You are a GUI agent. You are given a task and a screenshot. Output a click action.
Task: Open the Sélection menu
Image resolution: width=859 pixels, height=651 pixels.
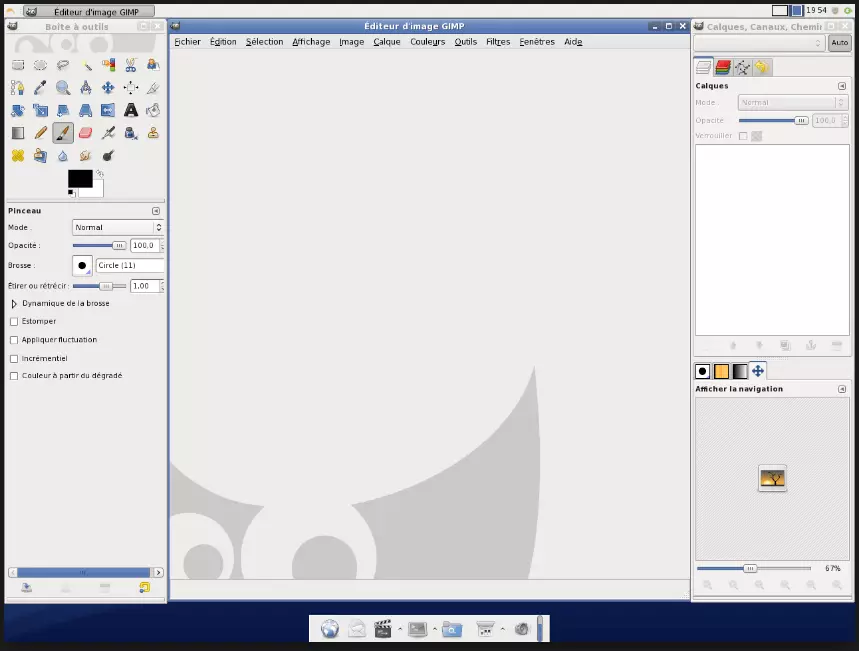click(265, 42)
